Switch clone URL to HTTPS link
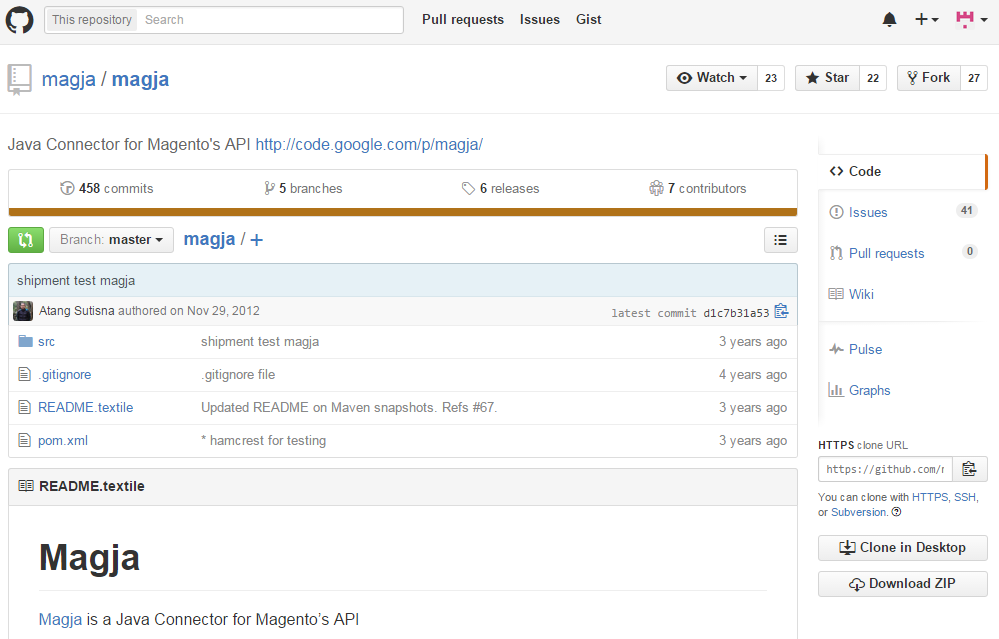The height and width of the screenshot is (639, 999). coord(930,497)
